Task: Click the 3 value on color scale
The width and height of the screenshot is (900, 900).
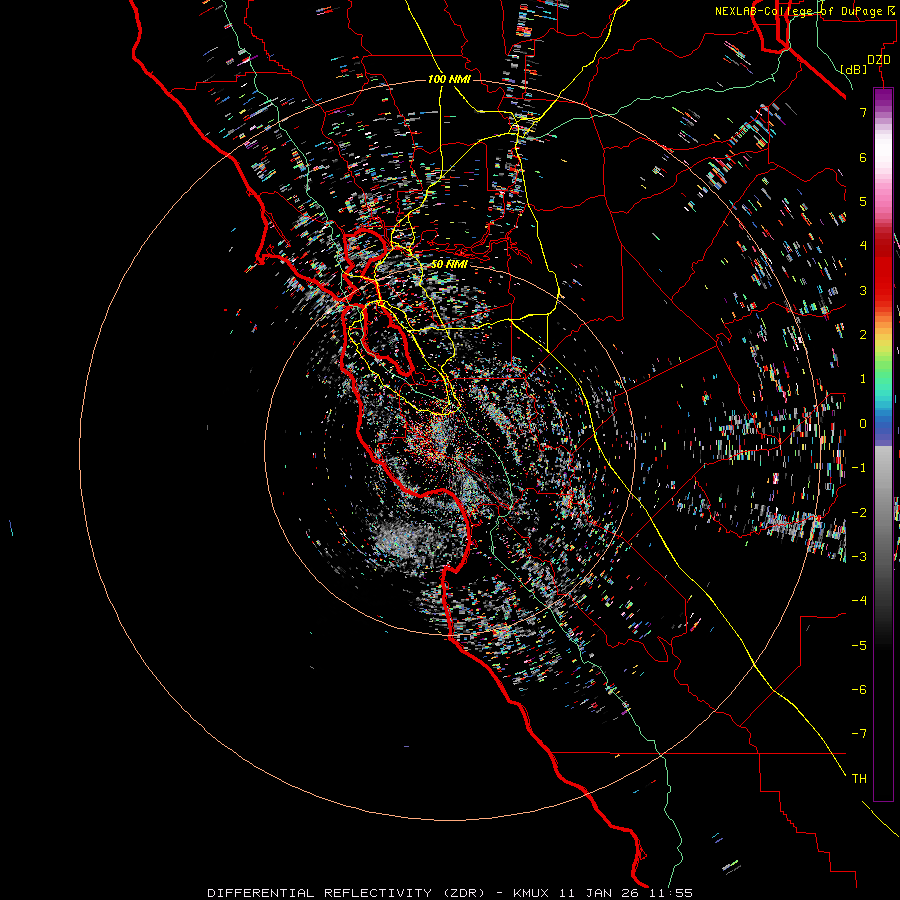Action: (x=863, y=290)
